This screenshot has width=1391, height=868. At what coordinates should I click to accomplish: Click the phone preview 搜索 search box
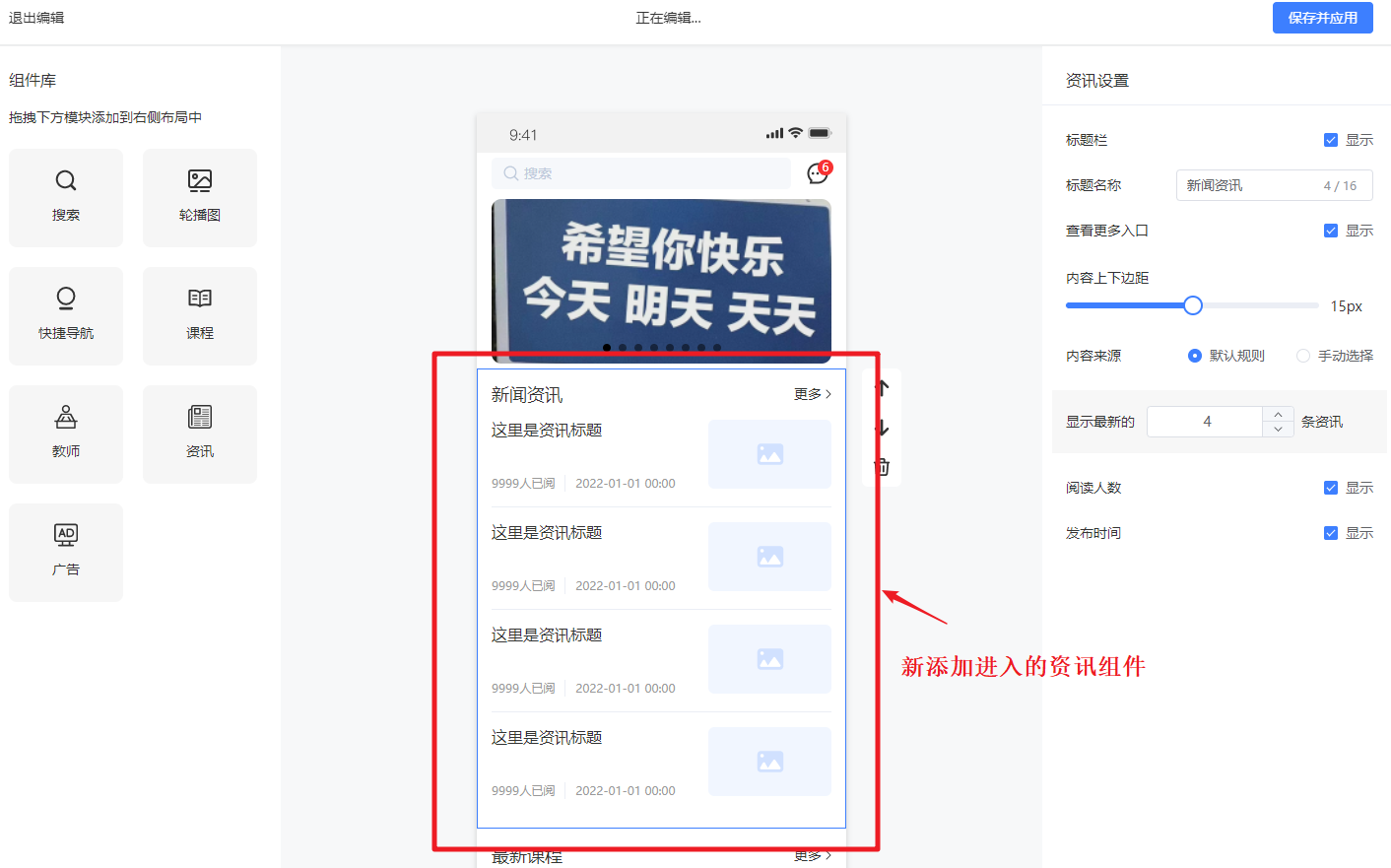(x=641, y=173)
